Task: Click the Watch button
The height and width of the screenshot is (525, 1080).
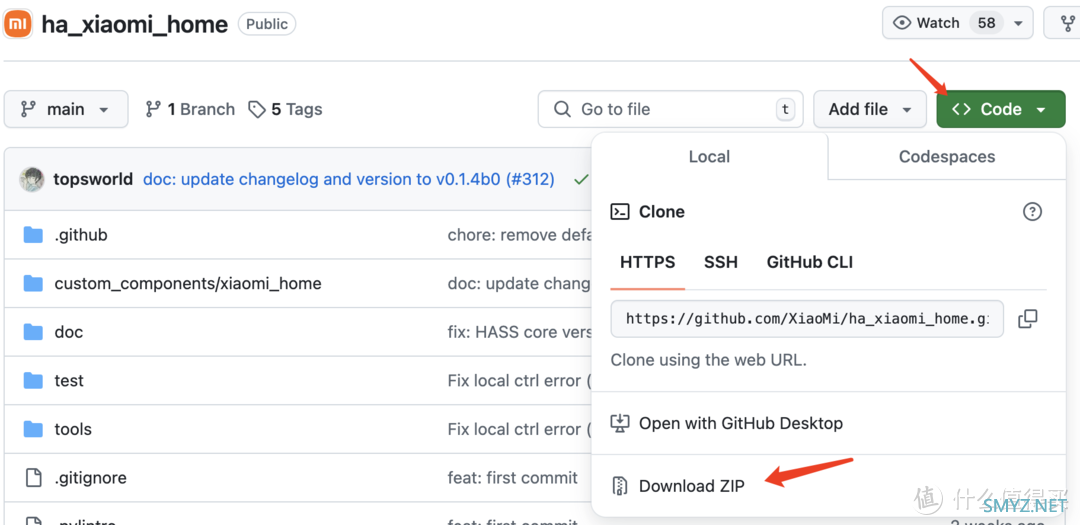Action: pyautogui.click(x=957, y=23)
